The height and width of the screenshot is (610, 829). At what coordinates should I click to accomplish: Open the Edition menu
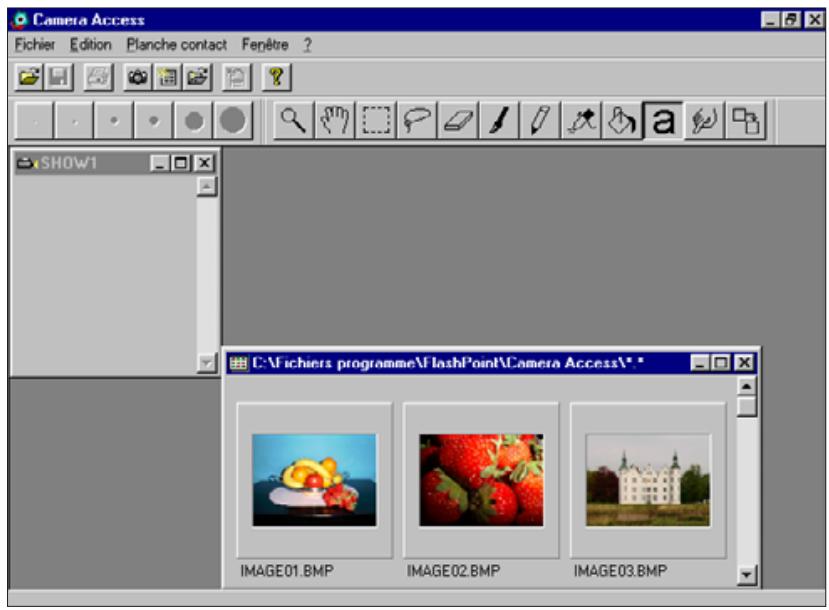point(90,45)
